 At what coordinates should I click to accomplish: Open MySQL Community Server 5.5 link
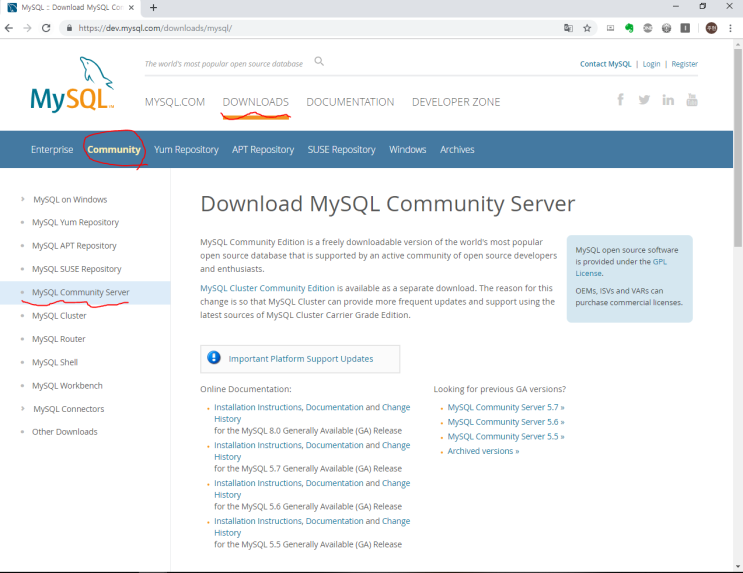[506, 437]
